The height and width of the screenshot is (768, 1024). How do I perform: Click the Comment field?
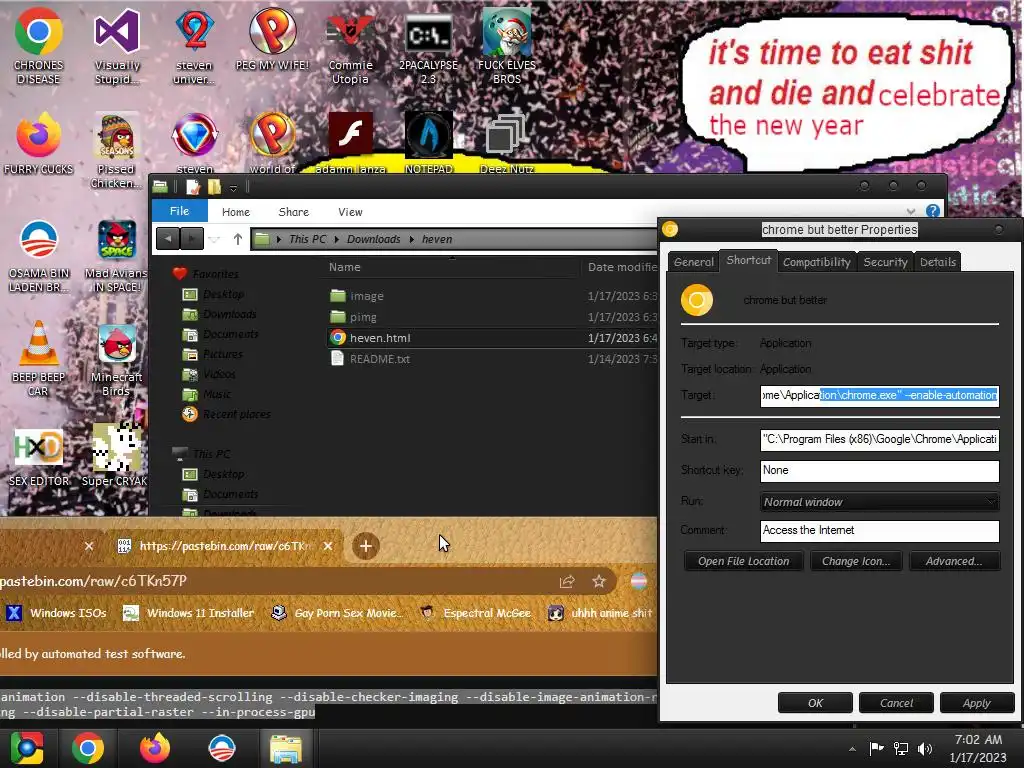coord(880,530)
